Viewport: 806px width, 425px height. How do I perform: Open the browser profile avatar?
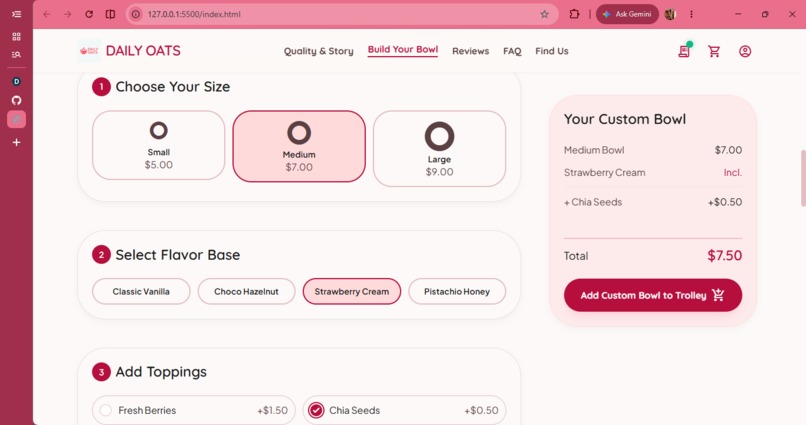tap(670, 14)
